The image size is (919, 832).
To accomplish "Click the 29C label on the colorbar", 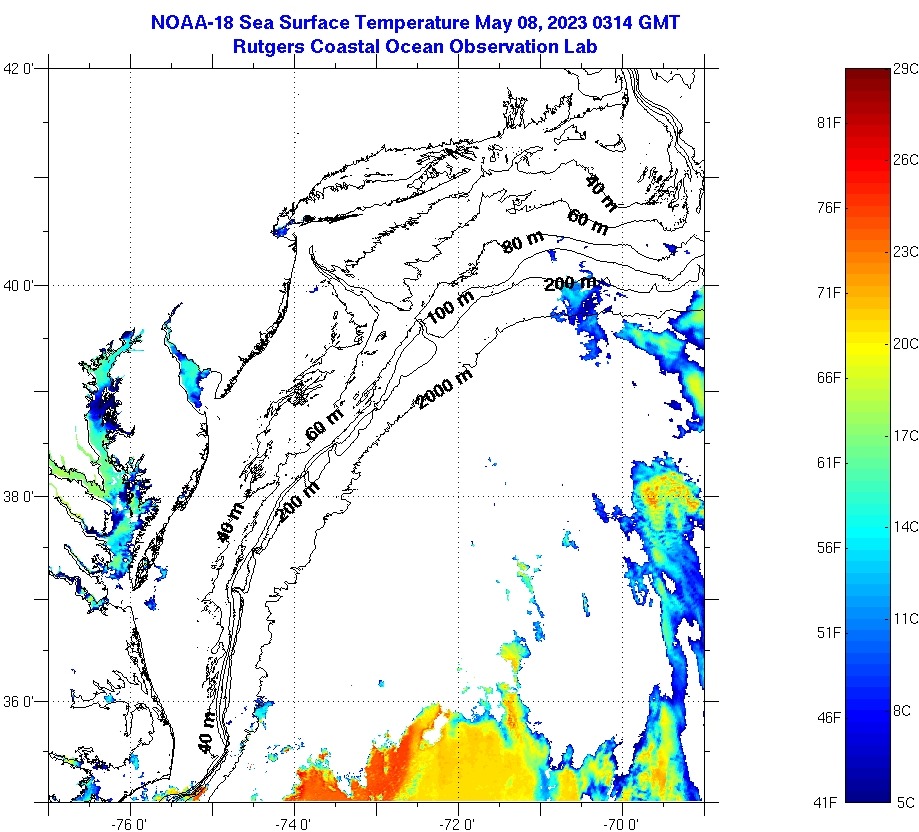I will pos(906,69).
